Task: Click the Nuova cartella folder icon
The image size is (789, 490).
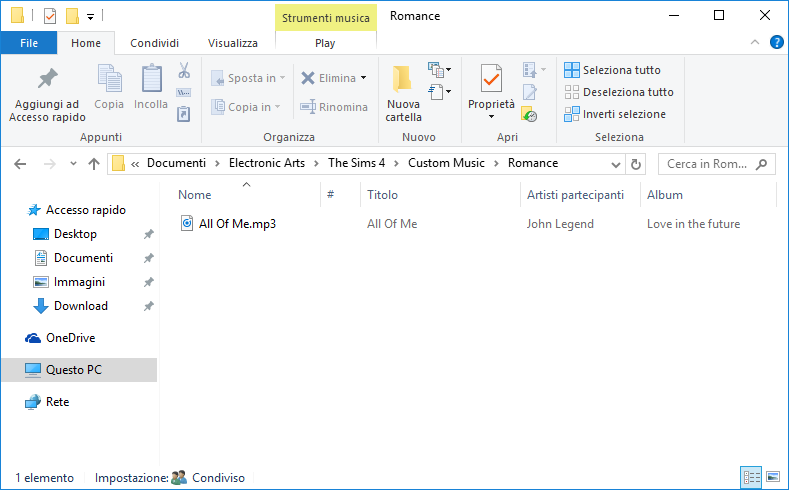Action: point(403,79)
